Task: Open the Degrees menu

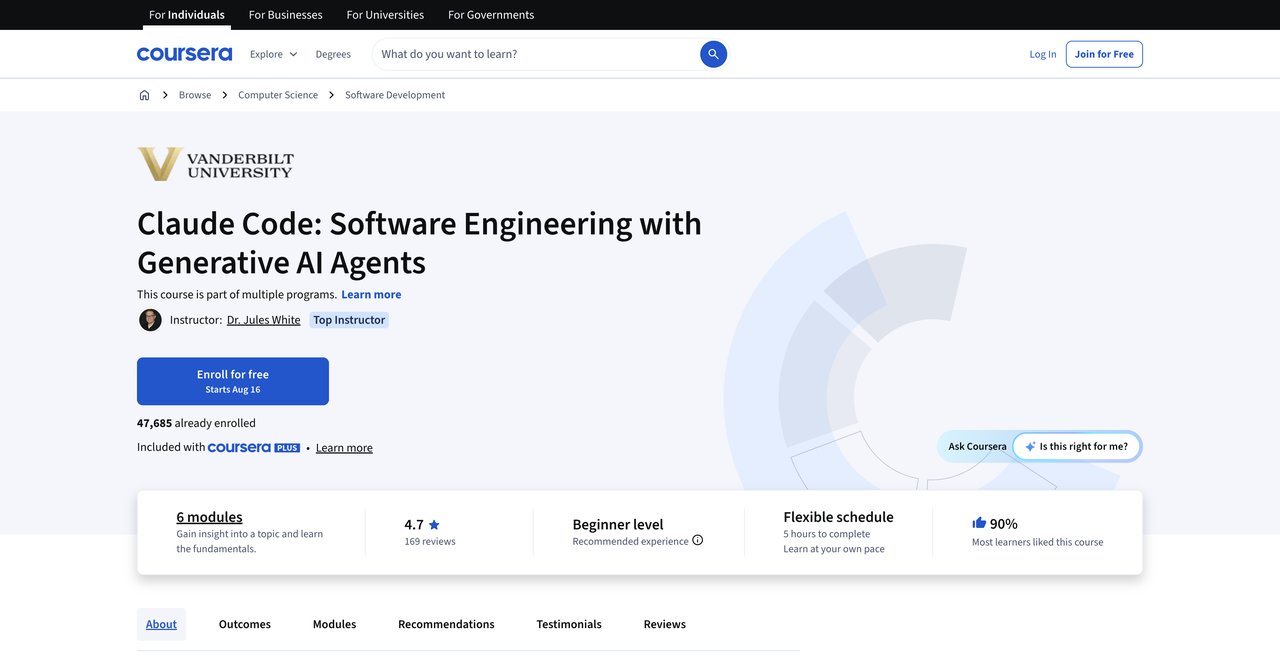Action: coord(333,54)
